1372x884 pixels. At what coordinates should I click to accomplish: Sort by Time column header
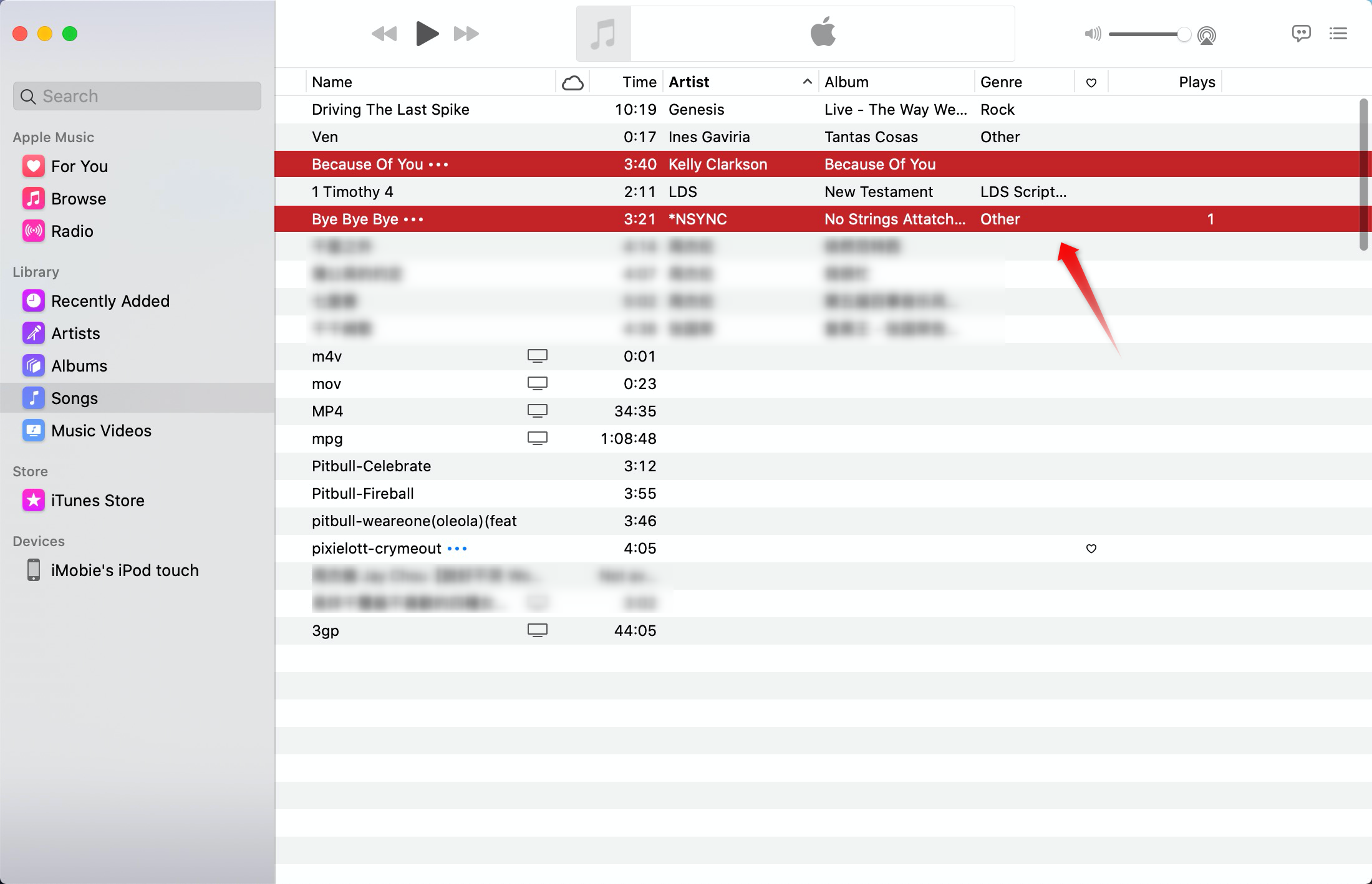[626, 82]
